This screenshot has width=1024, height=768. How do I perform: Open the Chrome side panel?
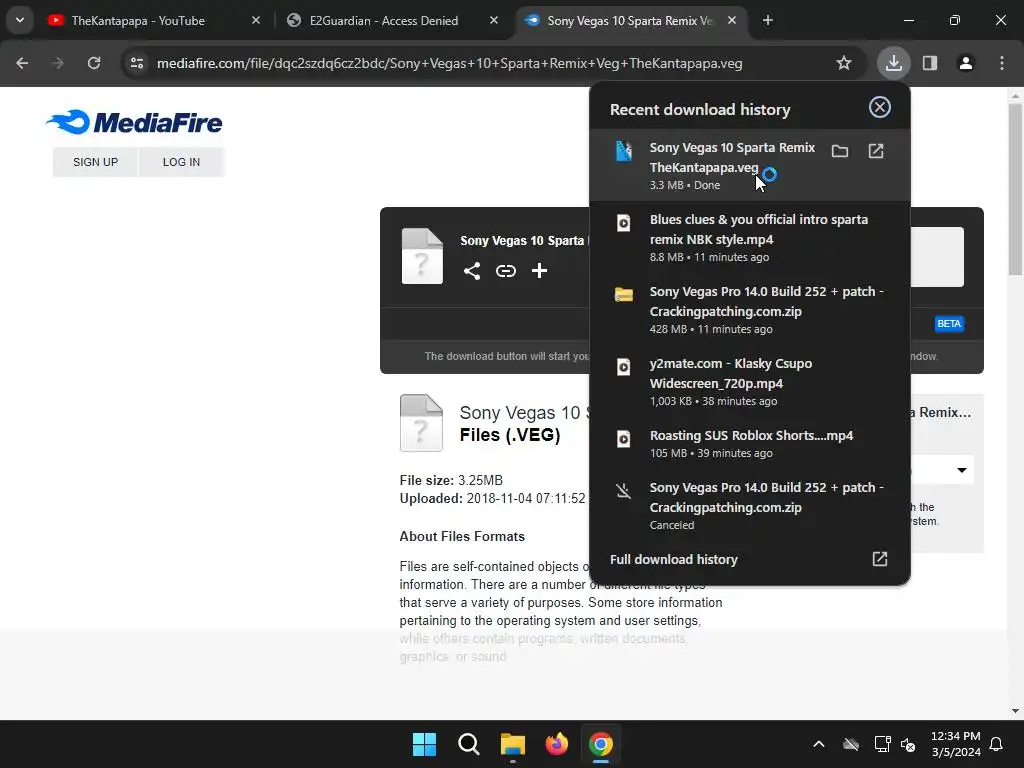click(x=930, y=63)
